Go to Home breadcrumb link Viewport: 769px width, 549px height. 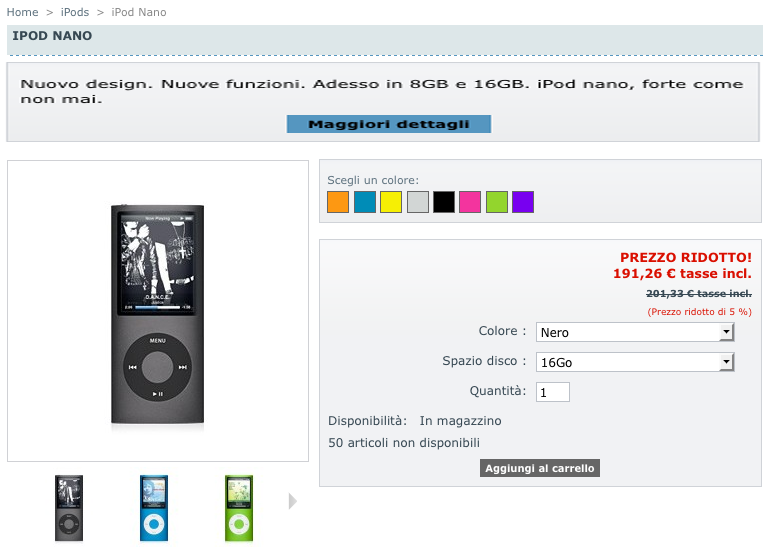[22, 12]
